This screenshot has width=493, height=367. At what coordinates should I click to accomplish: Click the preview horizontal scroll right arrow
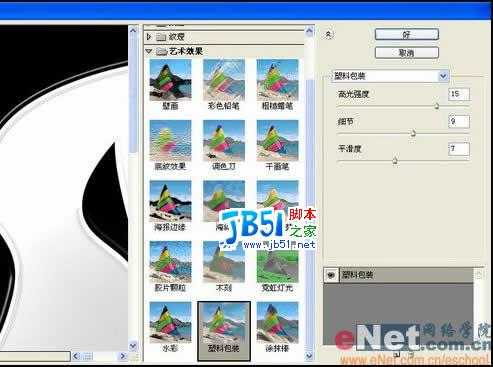tap(123, 356)
